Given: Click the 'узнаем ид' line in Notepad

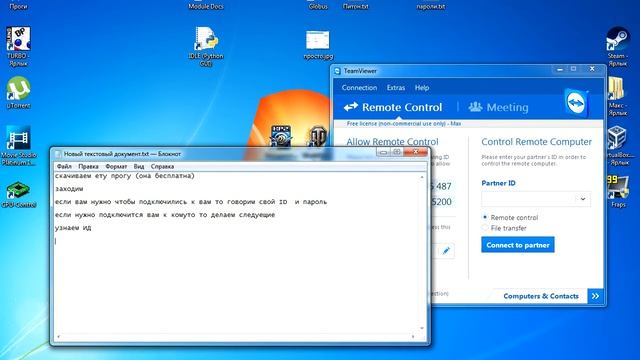Looking at the screenshot, I should [73, 228].
